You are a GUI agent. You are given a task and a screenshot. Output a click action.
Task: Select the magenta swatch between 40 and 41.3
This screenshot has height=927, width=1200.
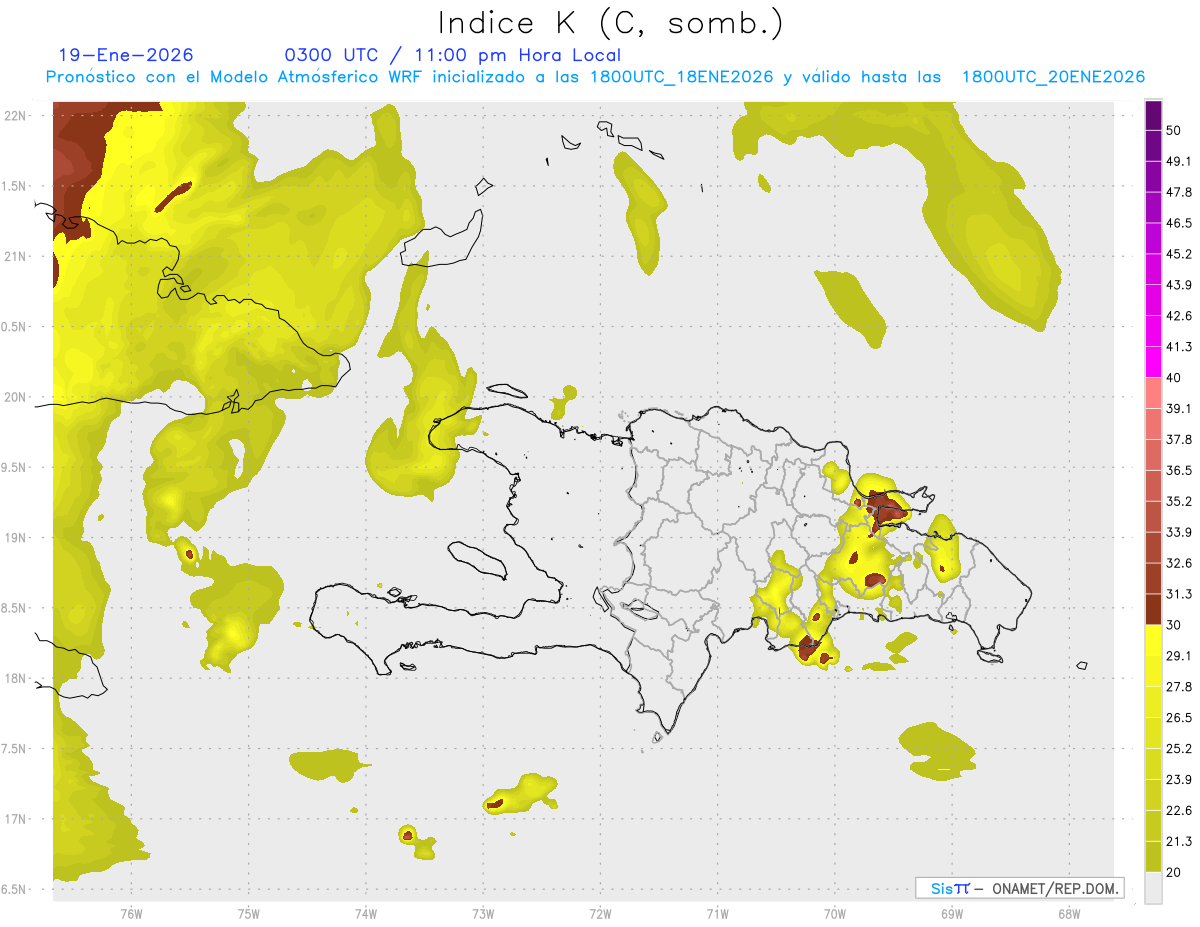click(1154, 362)
